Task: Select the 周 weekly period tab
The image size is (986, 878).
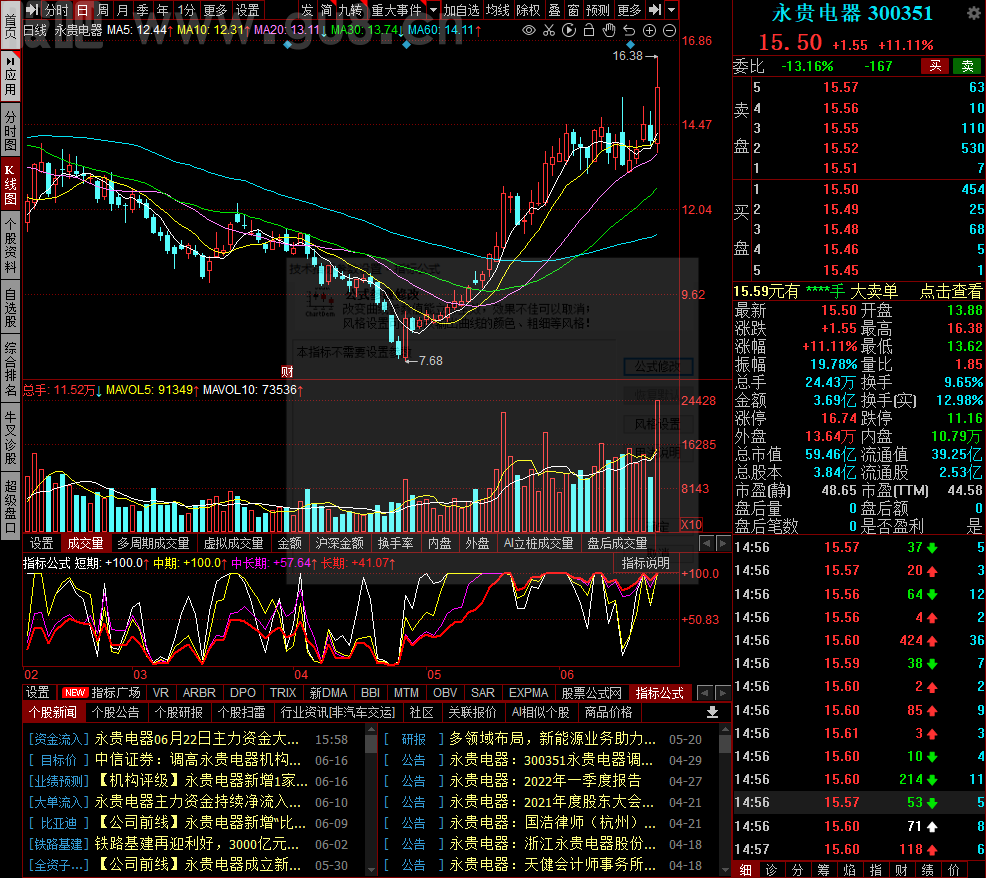Action: (x=103, y=10)
